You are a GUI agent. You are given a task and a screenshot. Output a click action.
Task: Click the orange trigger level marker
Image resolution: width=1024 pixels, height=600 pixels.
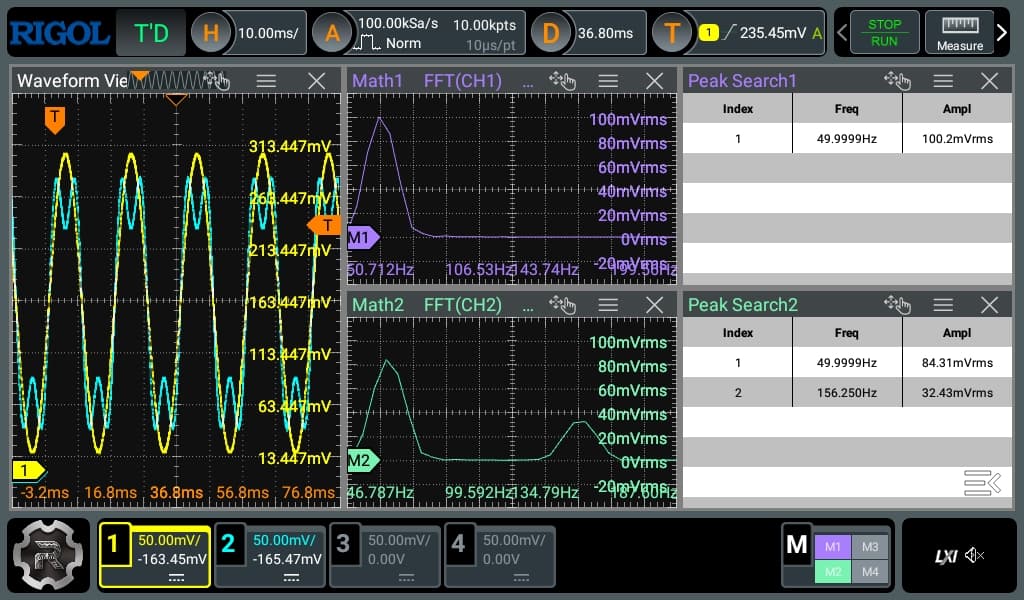[x=326, y=225]
